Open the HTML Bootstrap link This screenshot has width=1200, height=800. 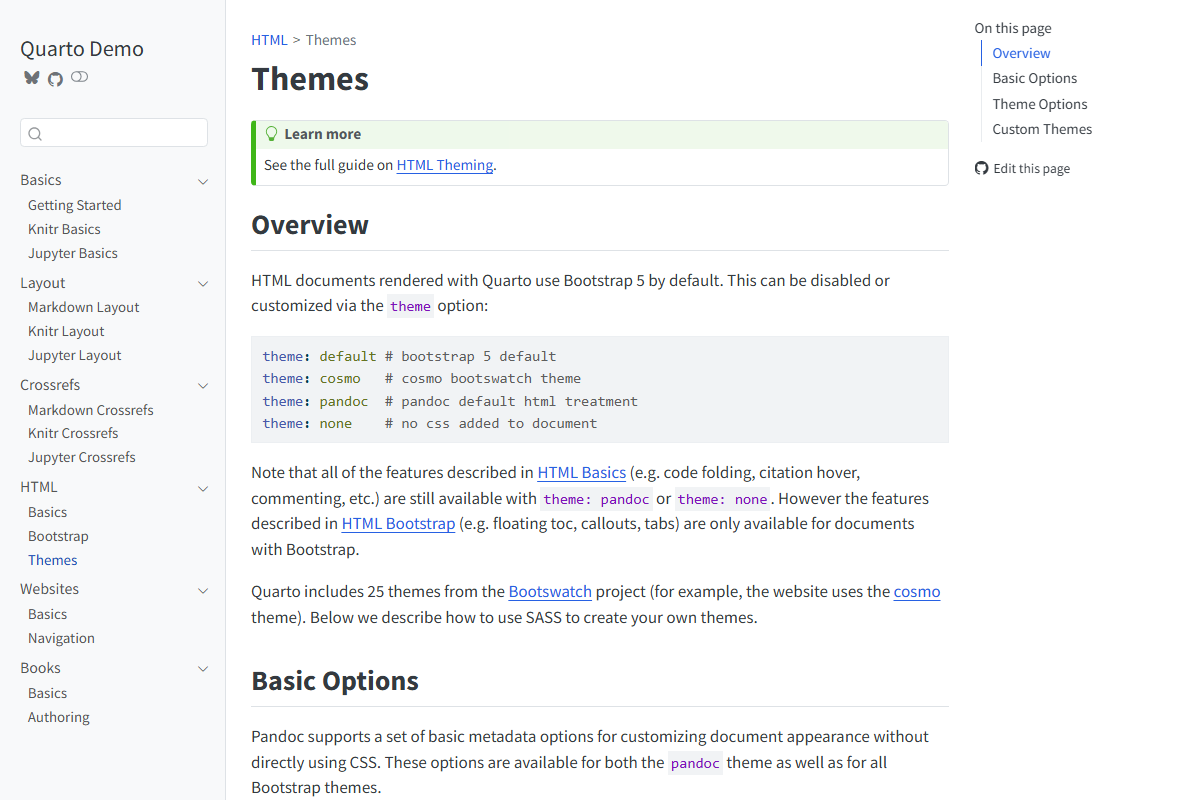(398, 522)
